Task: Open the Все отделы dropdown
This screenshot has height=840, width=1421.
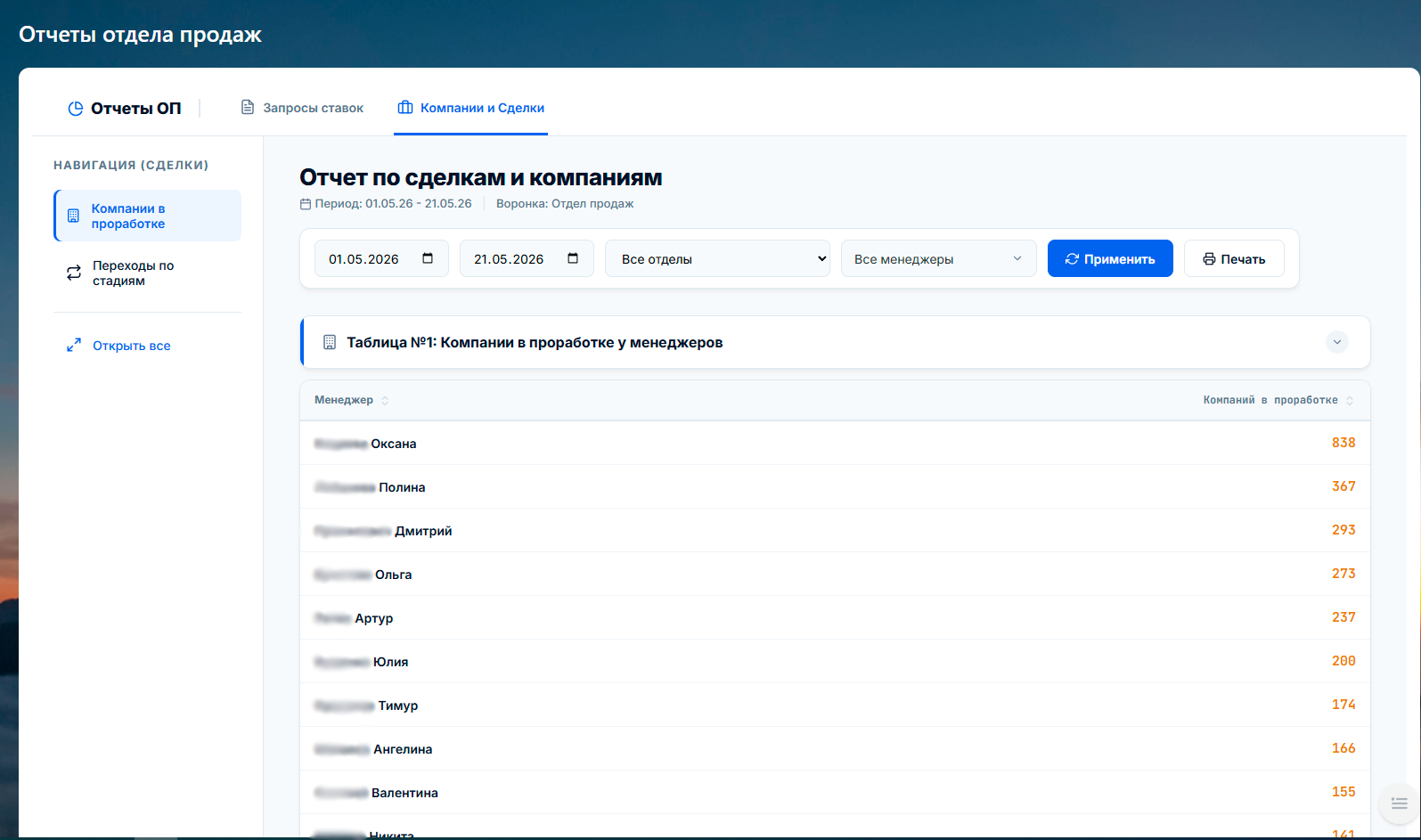Action: (x=717, y=258)
